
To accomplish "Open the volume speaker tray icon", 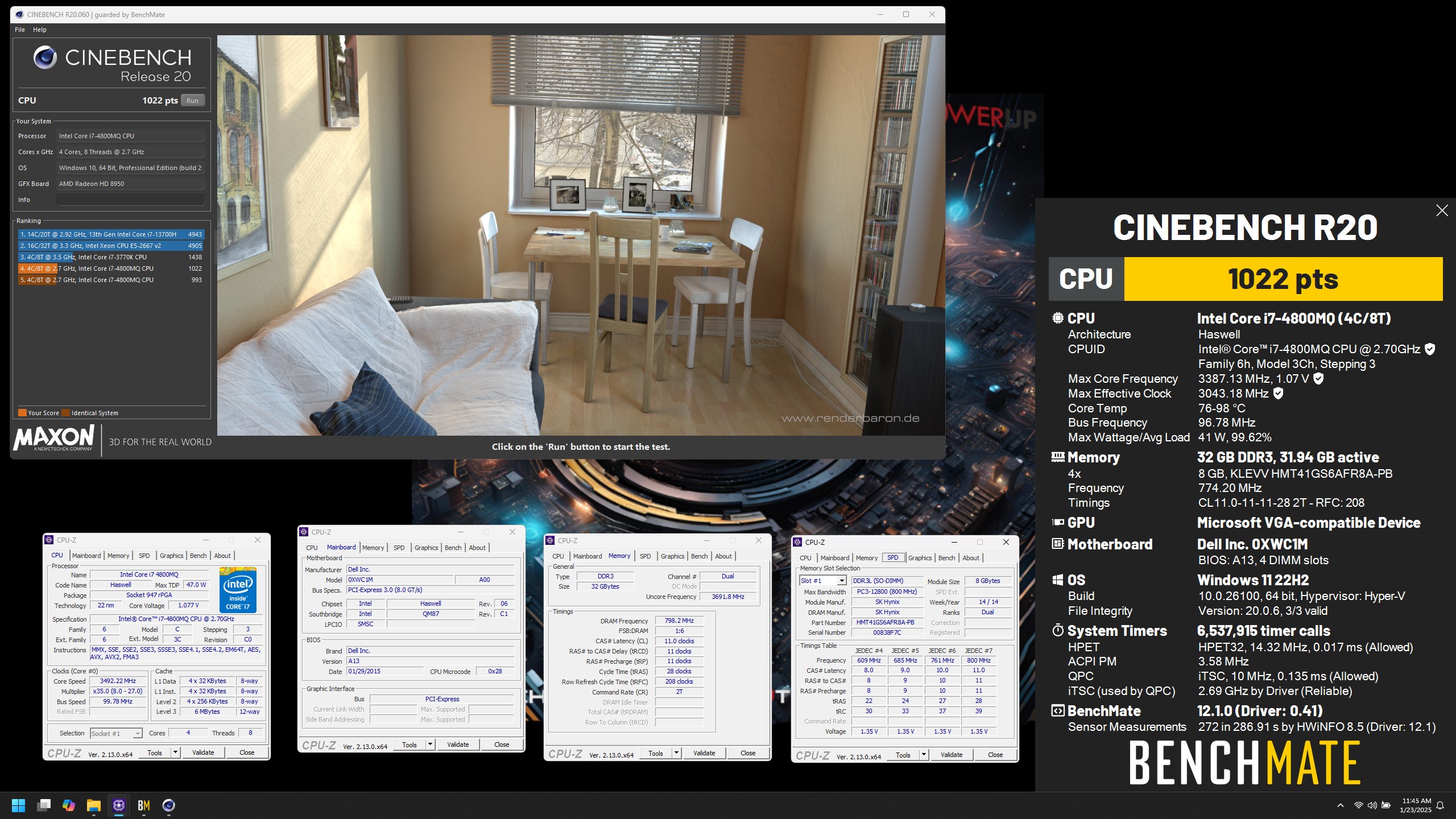I will (x=1372, y=805).
